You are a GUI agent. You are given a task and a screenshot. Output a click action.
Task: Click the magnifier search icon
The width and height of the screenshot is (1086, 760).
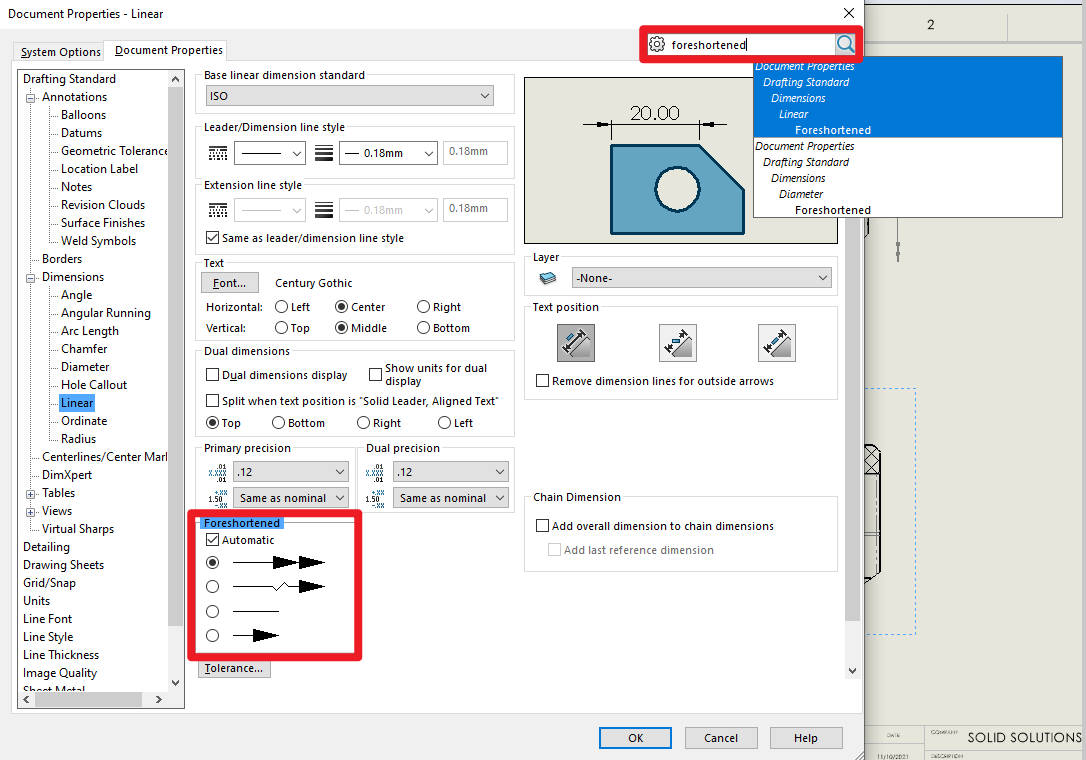coord(845,44)
